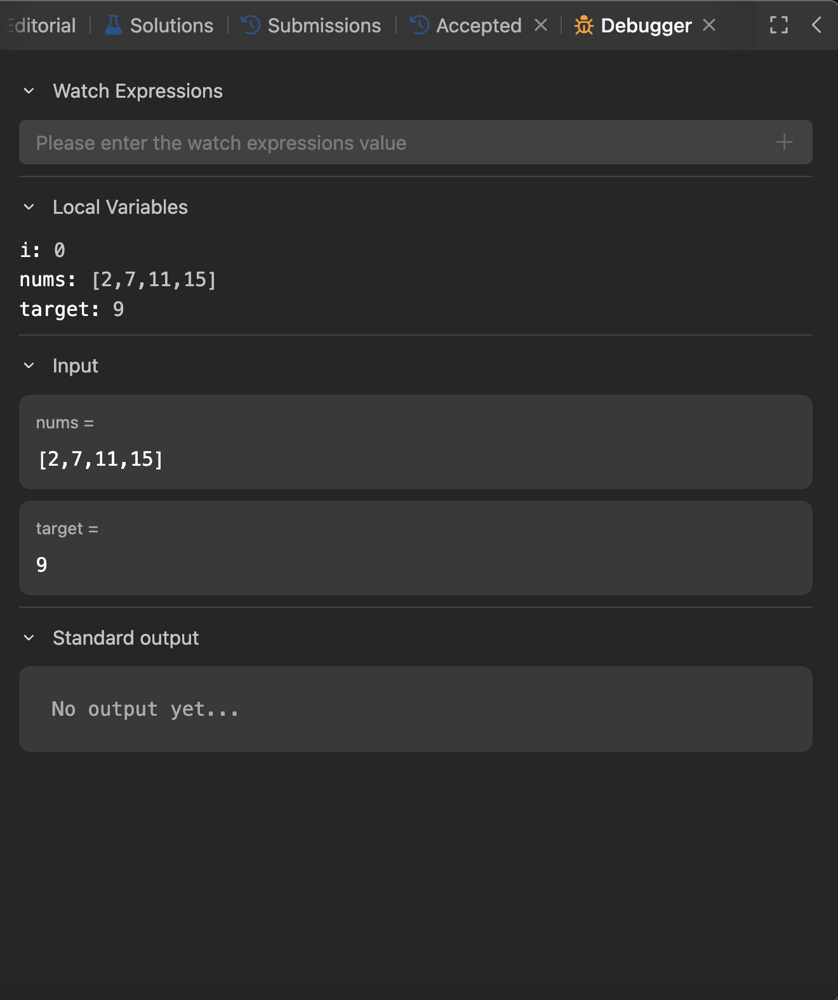The height and width of the screenshot is (1000, 838).
Task: Add a watch expression with plus icon
Action: pyautogui.click(x=784, y=143)
